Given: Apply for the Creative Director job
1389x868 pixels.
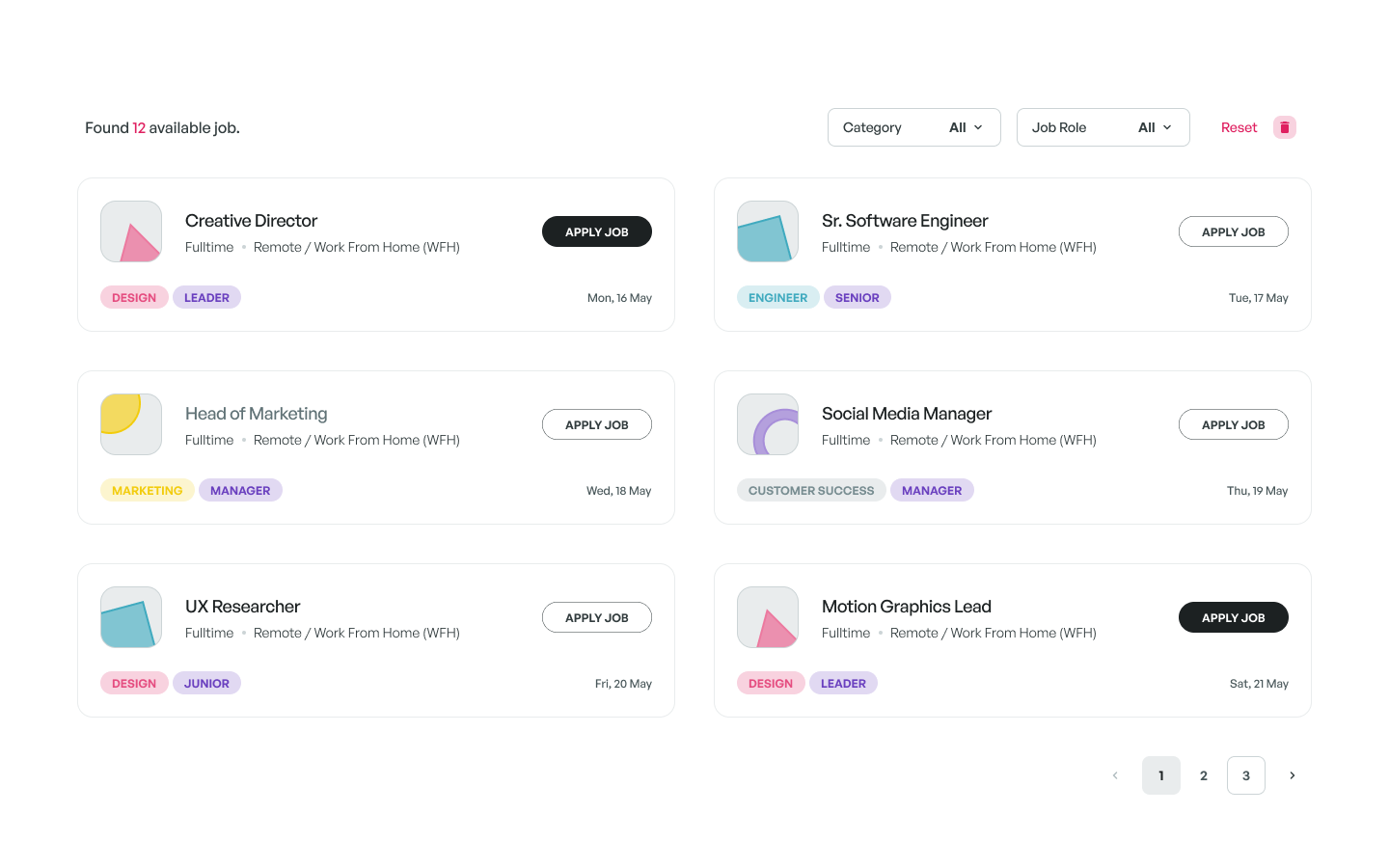Looking at the screenshot, I should point(596,231).
